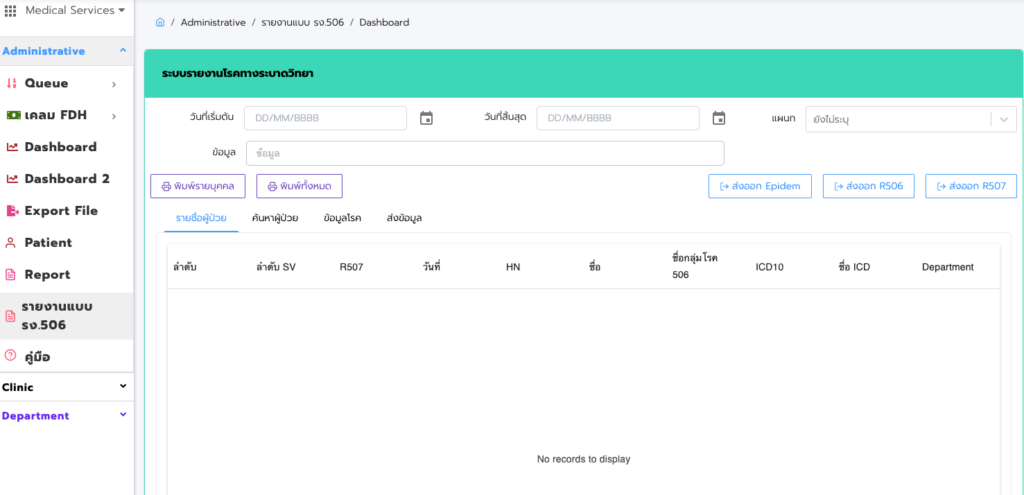Open Dashboard 2 from the sidebar
Viewport: 1024px width, 495px height.
[66, 179]
